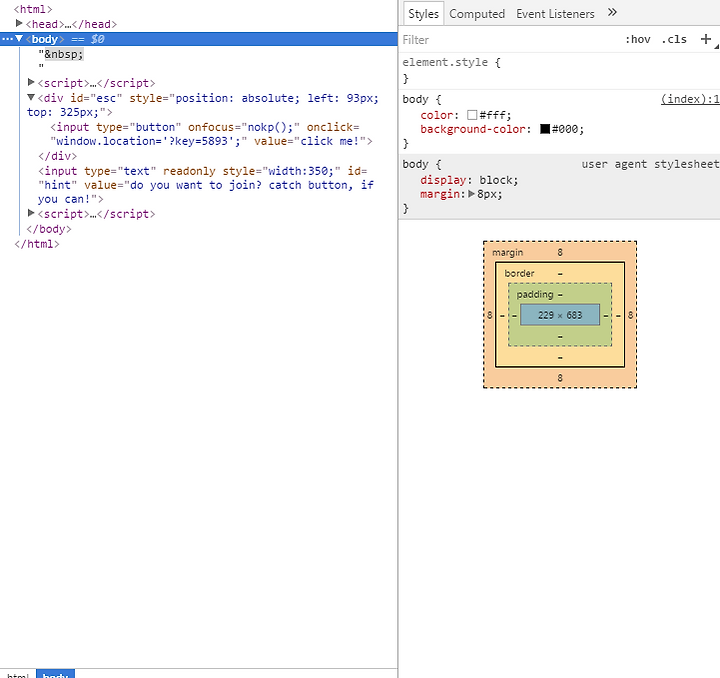The height and width of the screenshot is (678, 720).
Task: Open the Event Listeners tab
Action: click(555, 14)
